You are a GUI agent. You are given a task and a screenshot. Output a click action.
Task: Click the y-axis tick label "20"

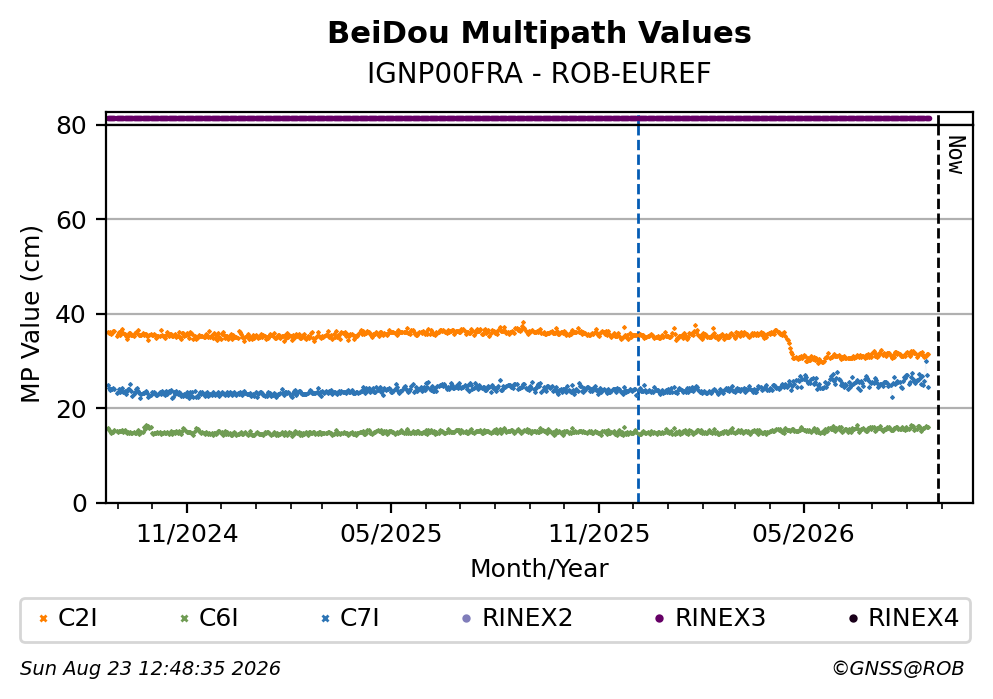pyautogui.click(x=71, y=408)
